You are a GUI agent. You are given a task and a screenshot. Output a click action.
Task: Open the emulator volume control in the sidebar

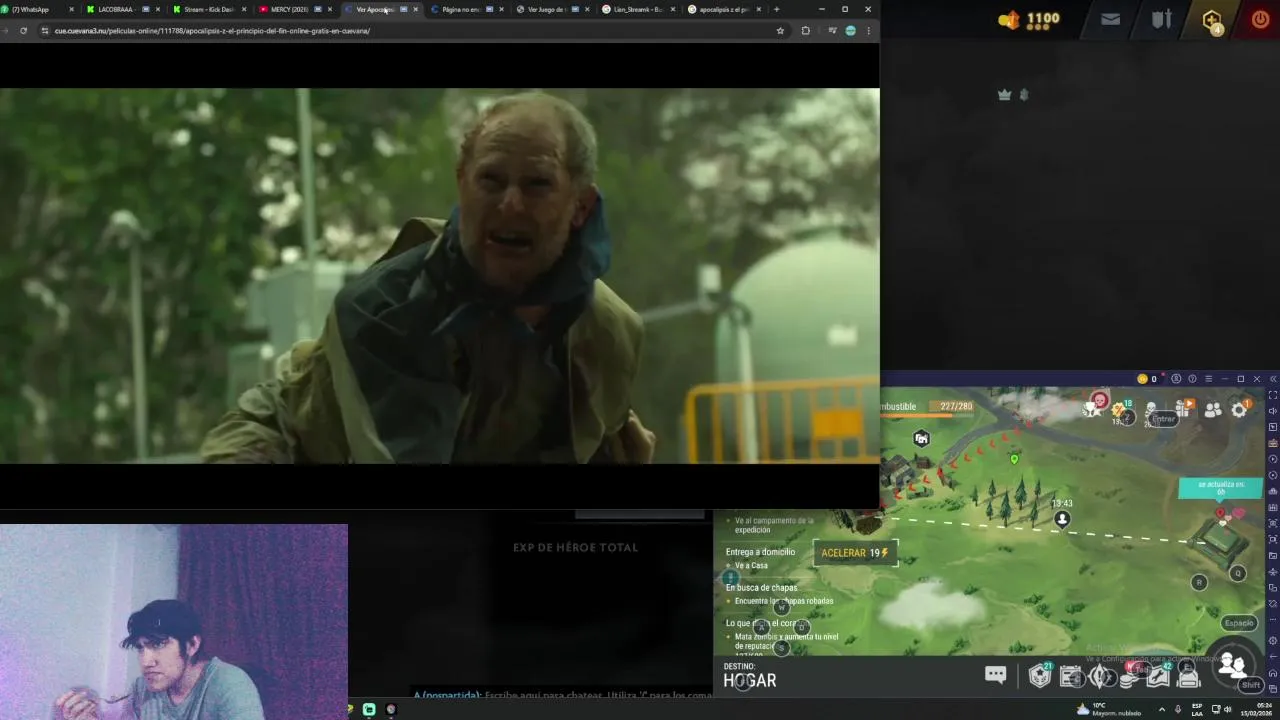pos(1272,411)
